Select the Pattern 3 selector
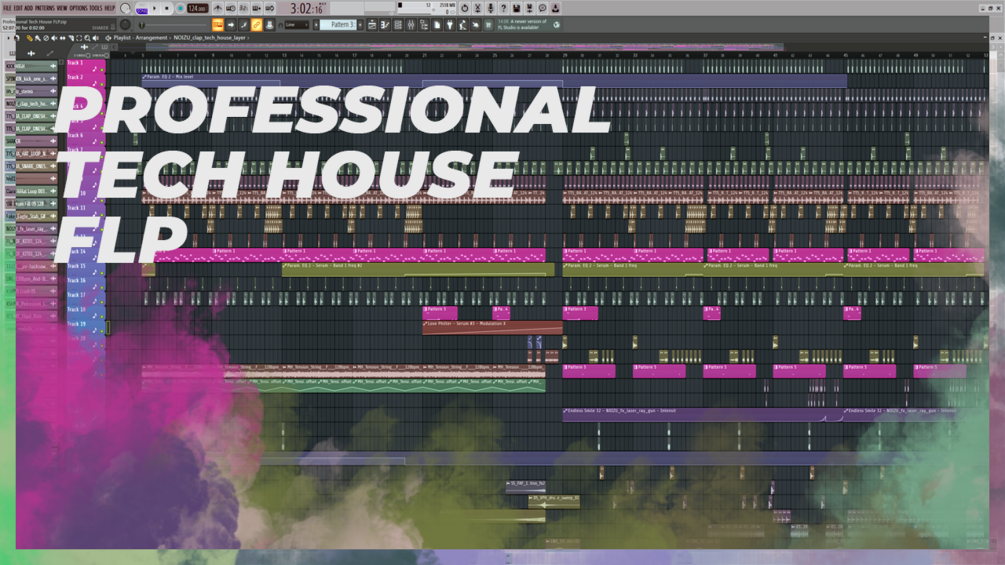This screenshot has height=565, width=1005. pyautogui.click(x=338, y=24)
